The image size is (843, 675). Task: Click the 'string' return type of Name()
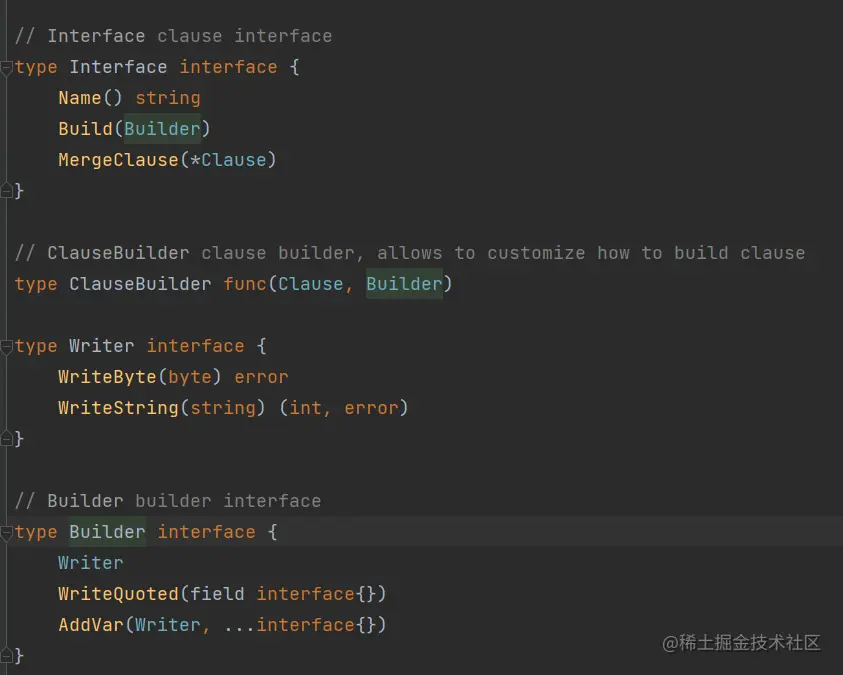coord(168,98)
